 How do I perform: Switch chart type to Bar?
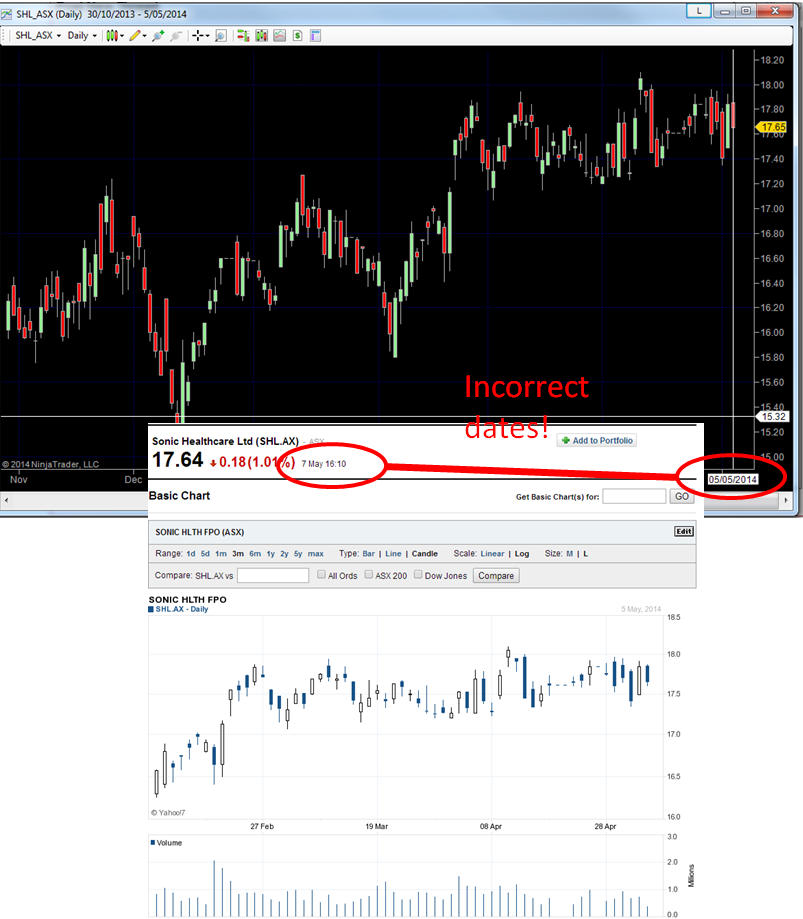pyautogui.click(x=369, y=553)
